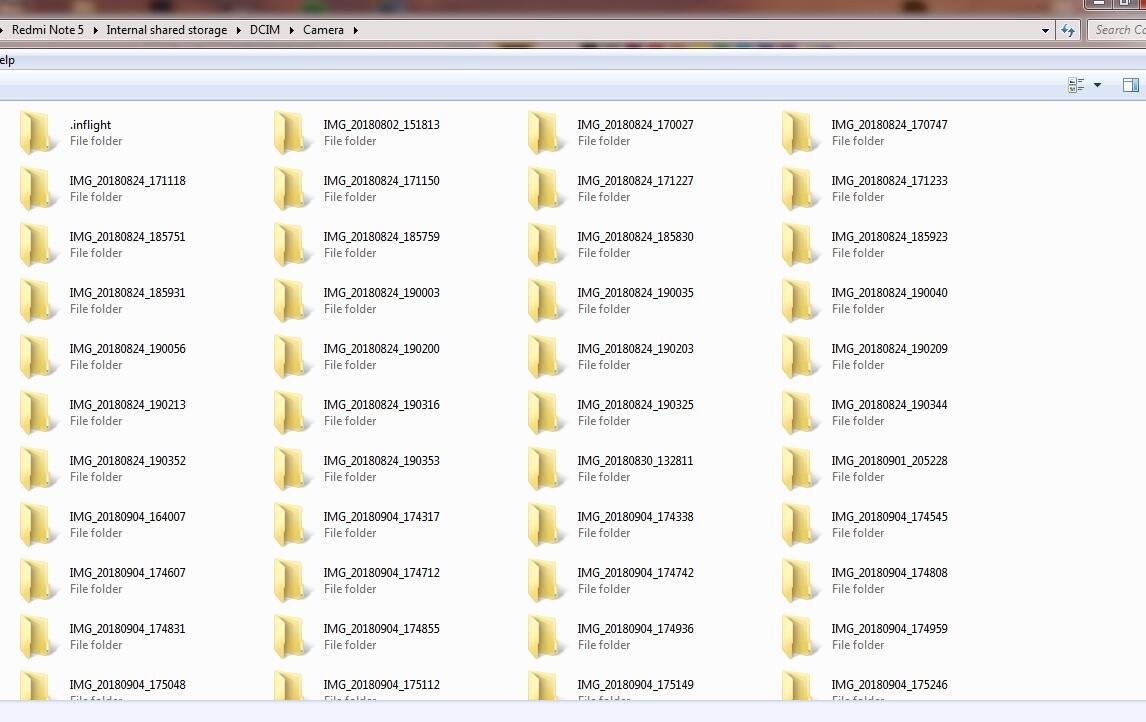The image size is (1146, 722).
Task: Select IMG_20180904_174959 folder label
Action: point(889,629)
